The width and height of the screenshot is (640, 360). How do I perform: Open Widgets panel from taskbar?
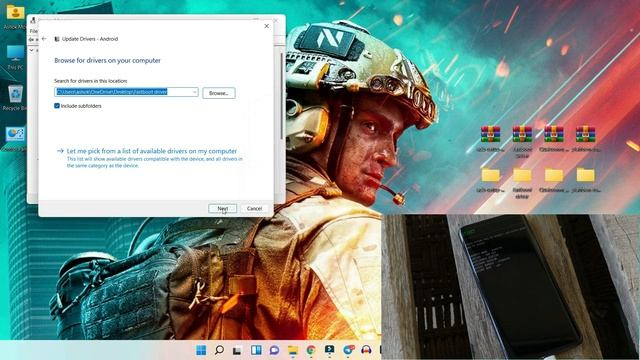click(x=256, y=350)
